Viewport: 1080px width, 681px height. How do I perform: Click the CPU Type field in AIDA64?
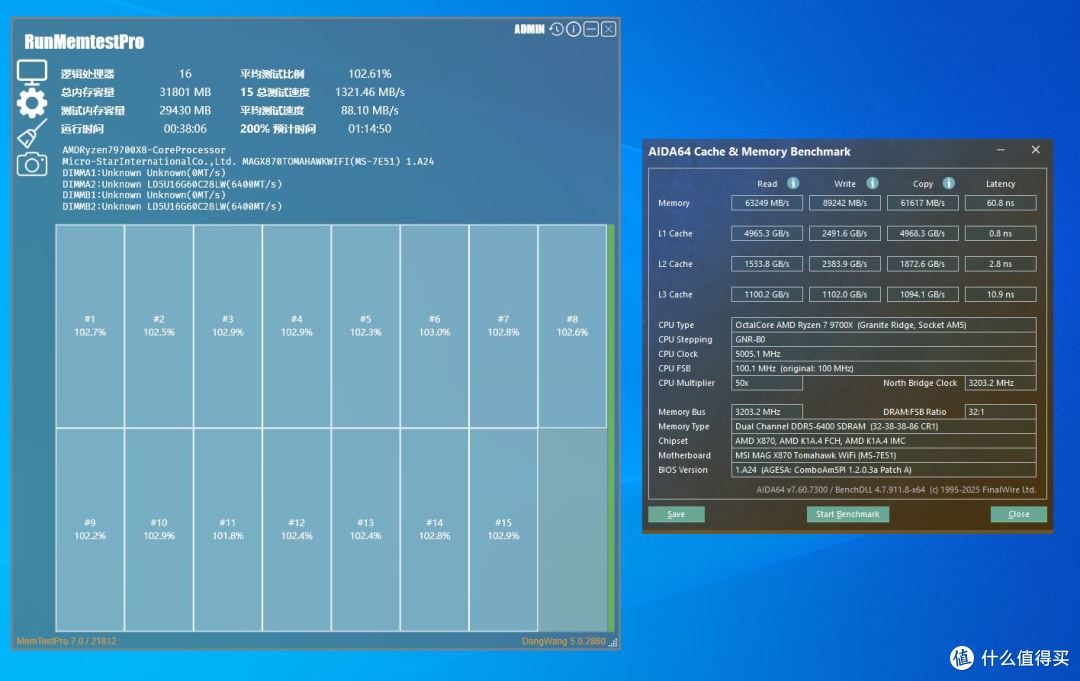[x=884, y=325]
